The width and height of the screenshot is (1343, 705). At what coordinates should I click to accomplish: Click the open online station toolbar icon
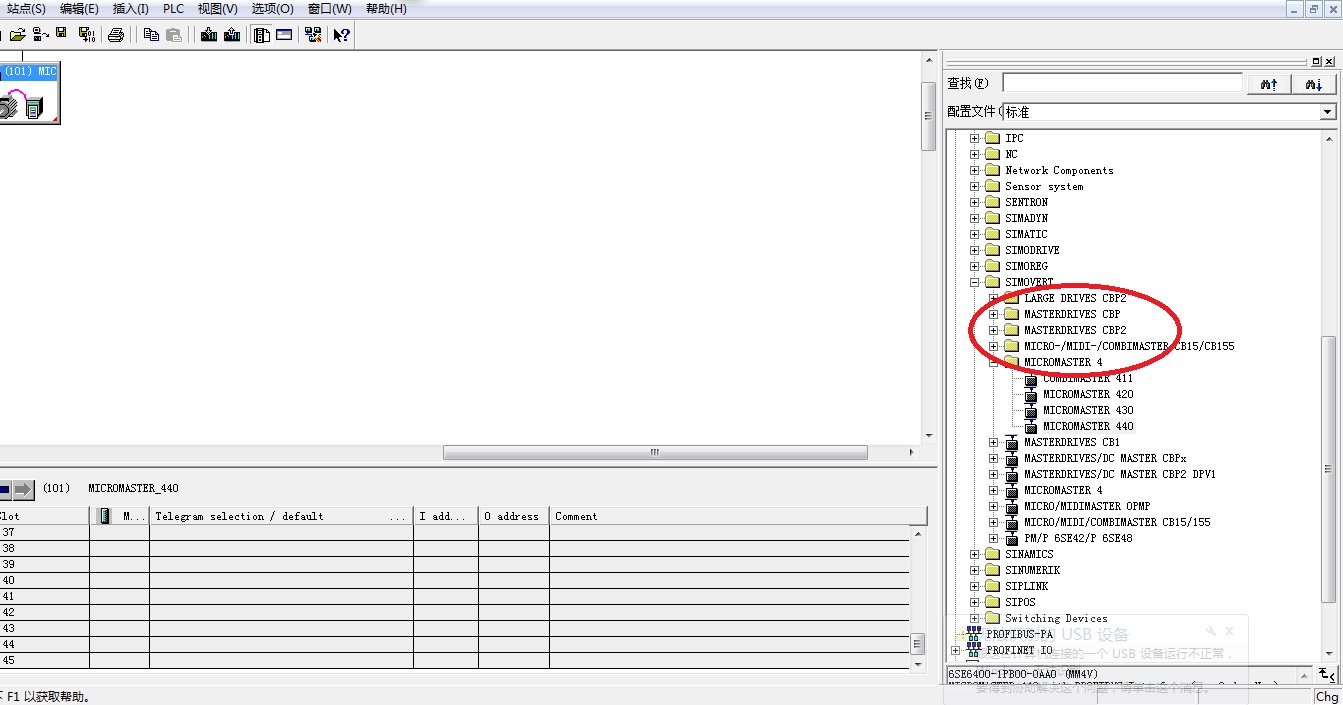pos(40,34)
